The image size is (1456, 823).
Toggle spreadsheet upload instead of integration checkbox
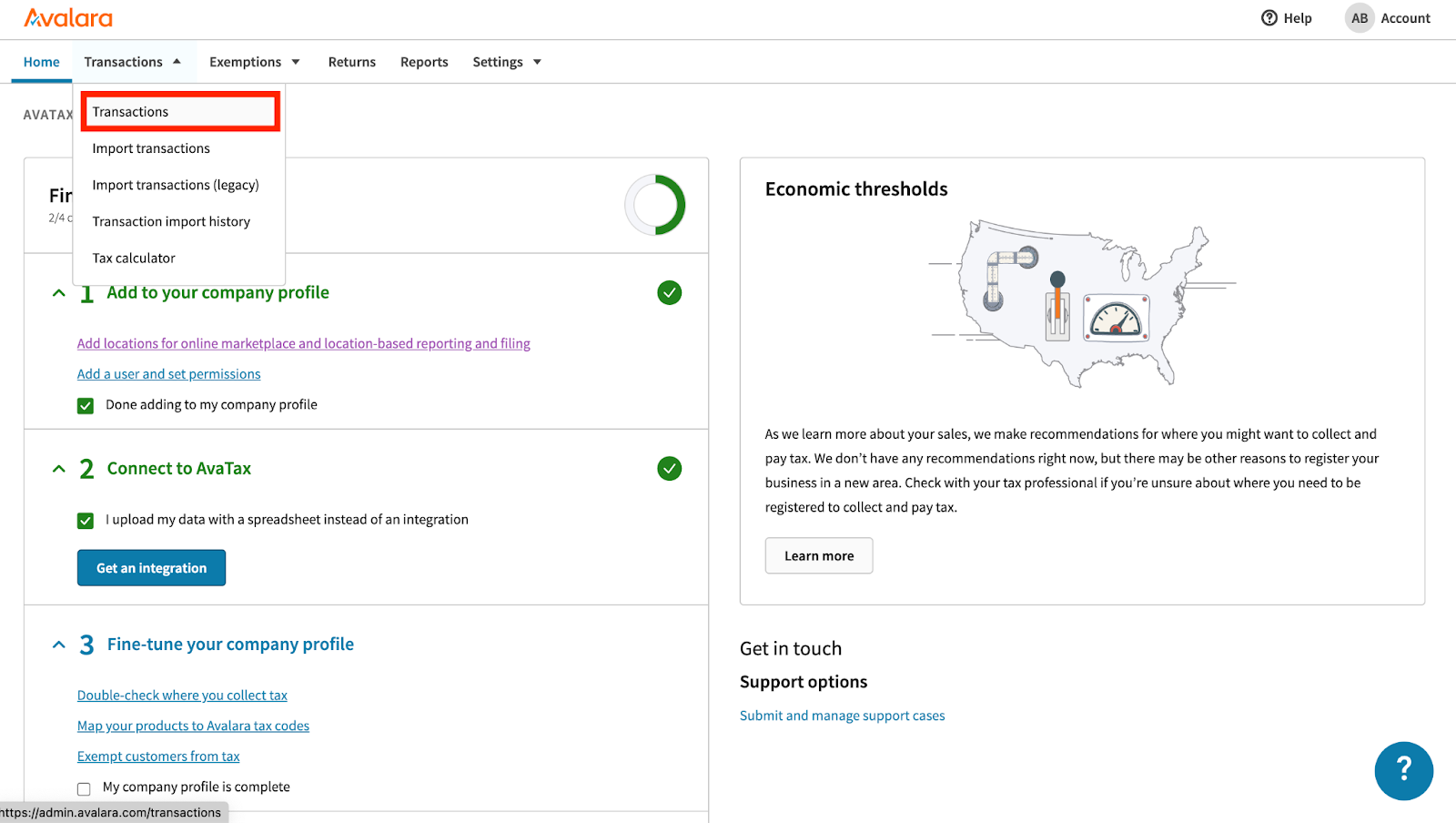[x=86, y=520]
